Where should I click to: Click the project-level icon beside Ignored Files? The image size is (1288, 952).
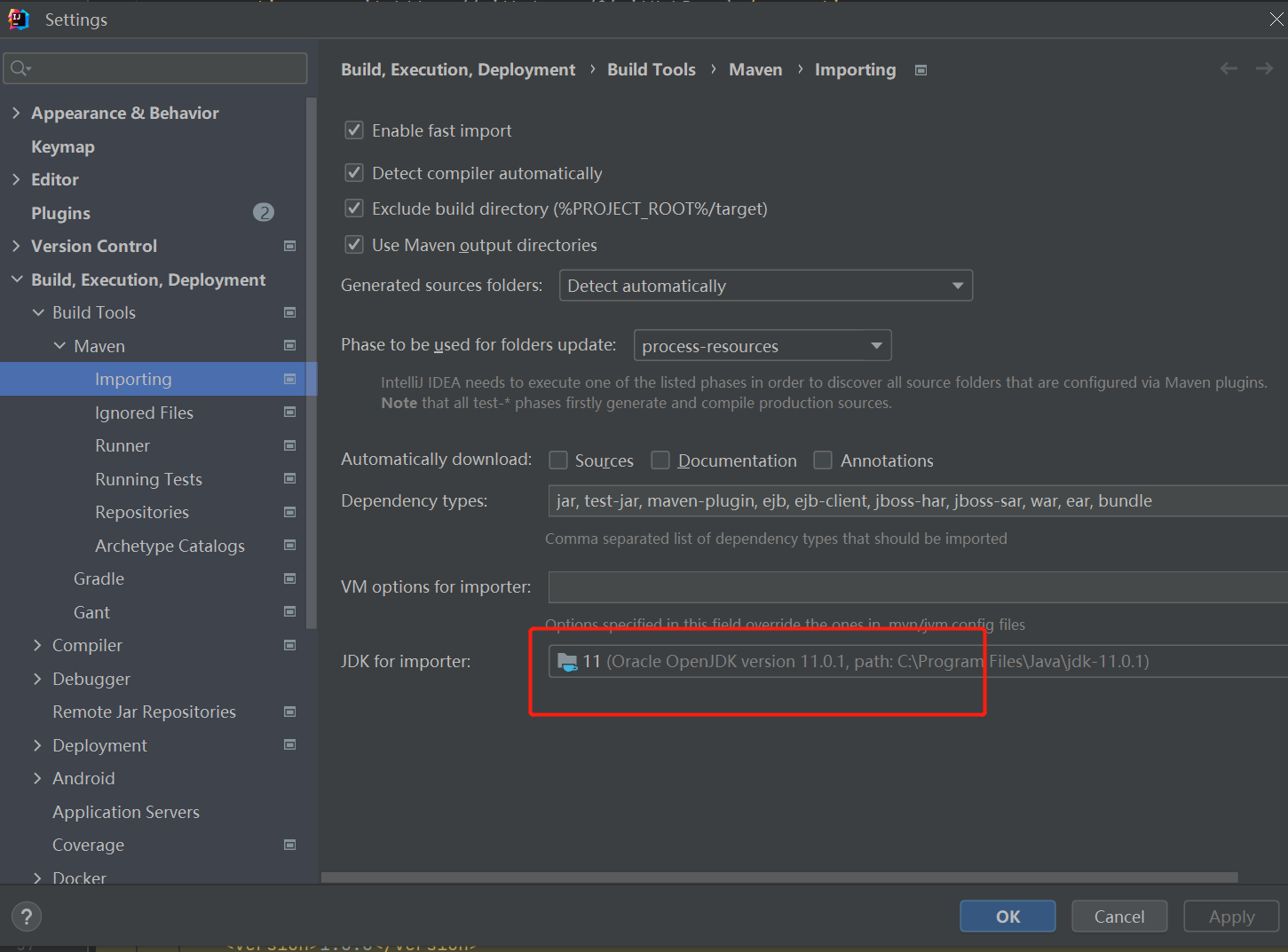click(289, 412)
